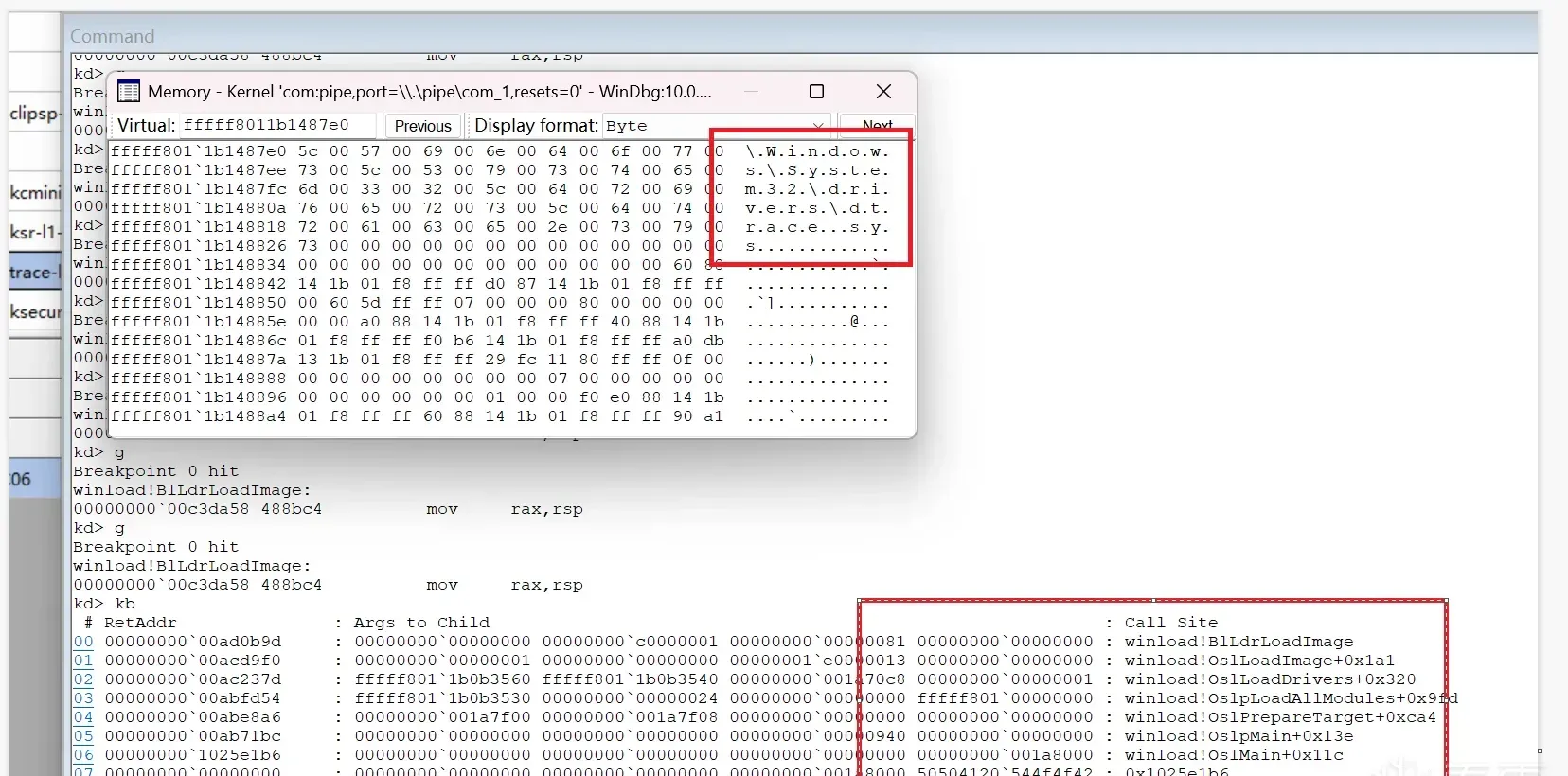Click the "# RetAddr" column header
This screenshot has width=1568, height=776.
pyautogui.click(x=130, y=623)
